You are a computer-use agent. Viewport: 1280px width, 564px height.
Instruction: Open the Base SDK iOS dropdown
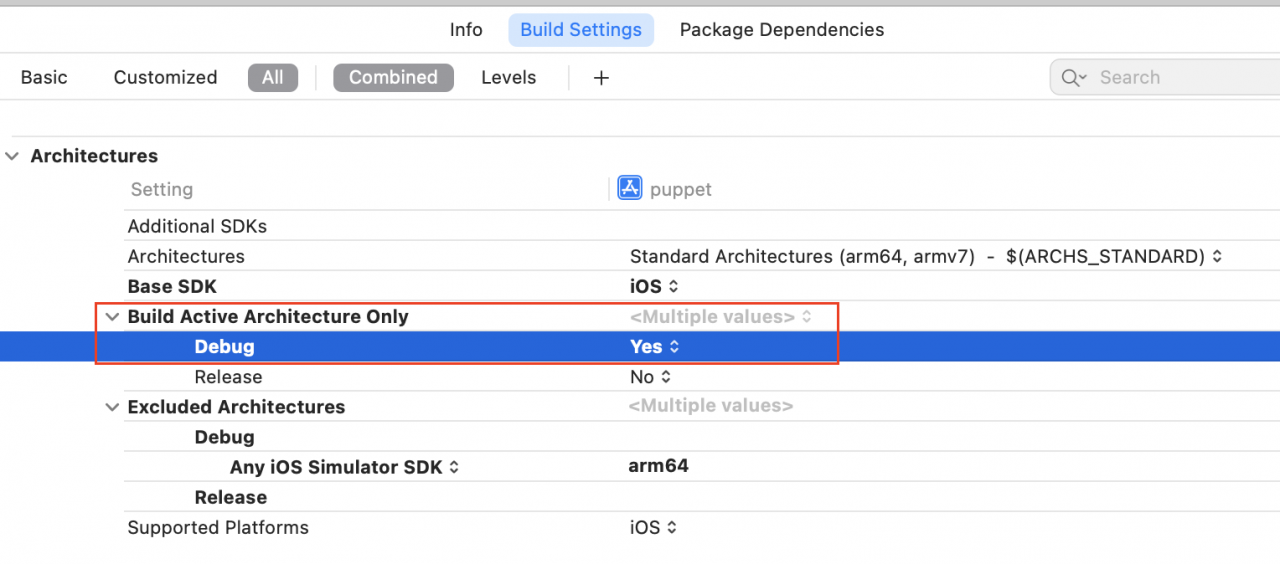coord(655,287)
